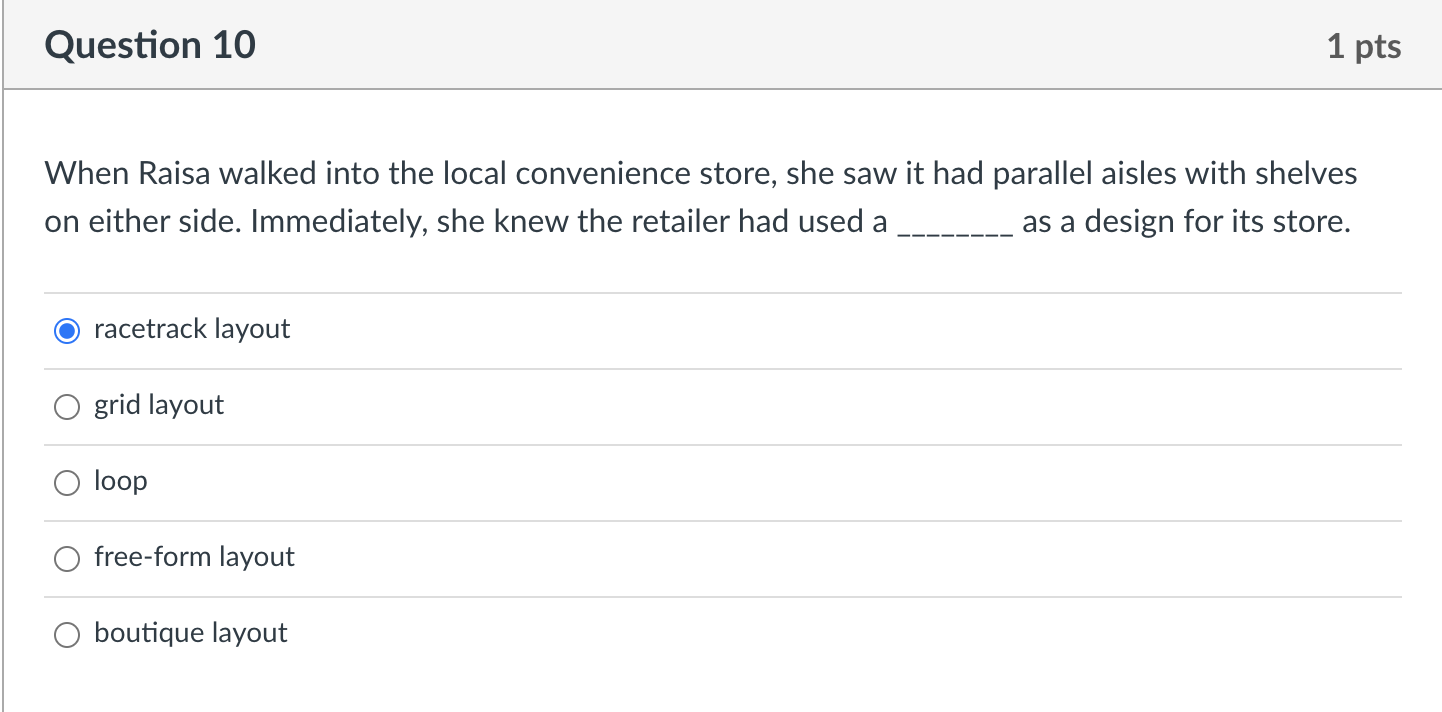
Task: Click the Question 10 header
Action: pyautogui.click(x=149, y=44)
